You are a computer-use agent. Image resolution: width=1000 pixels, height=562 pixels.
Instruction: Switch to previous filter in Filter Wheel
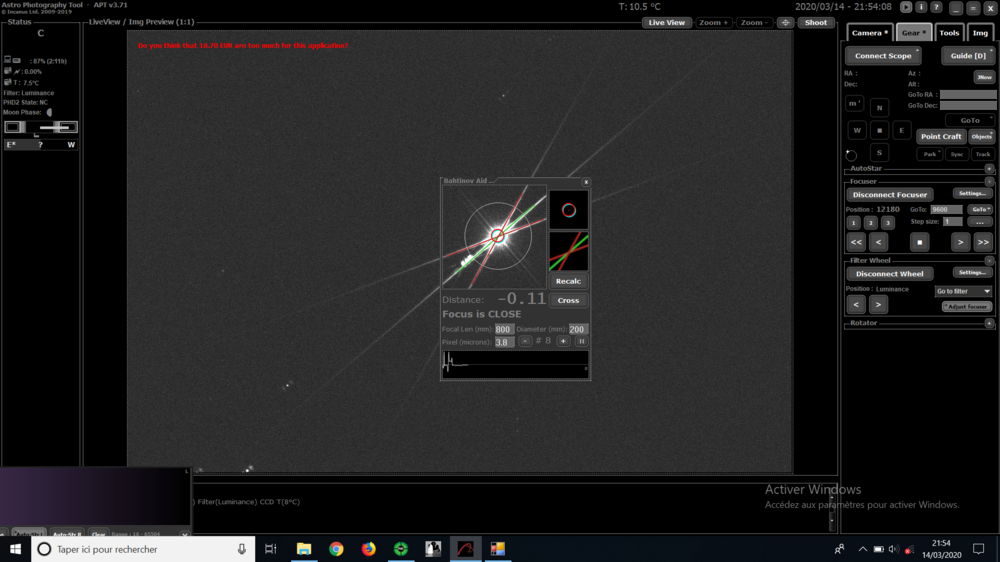coord(856,304)
